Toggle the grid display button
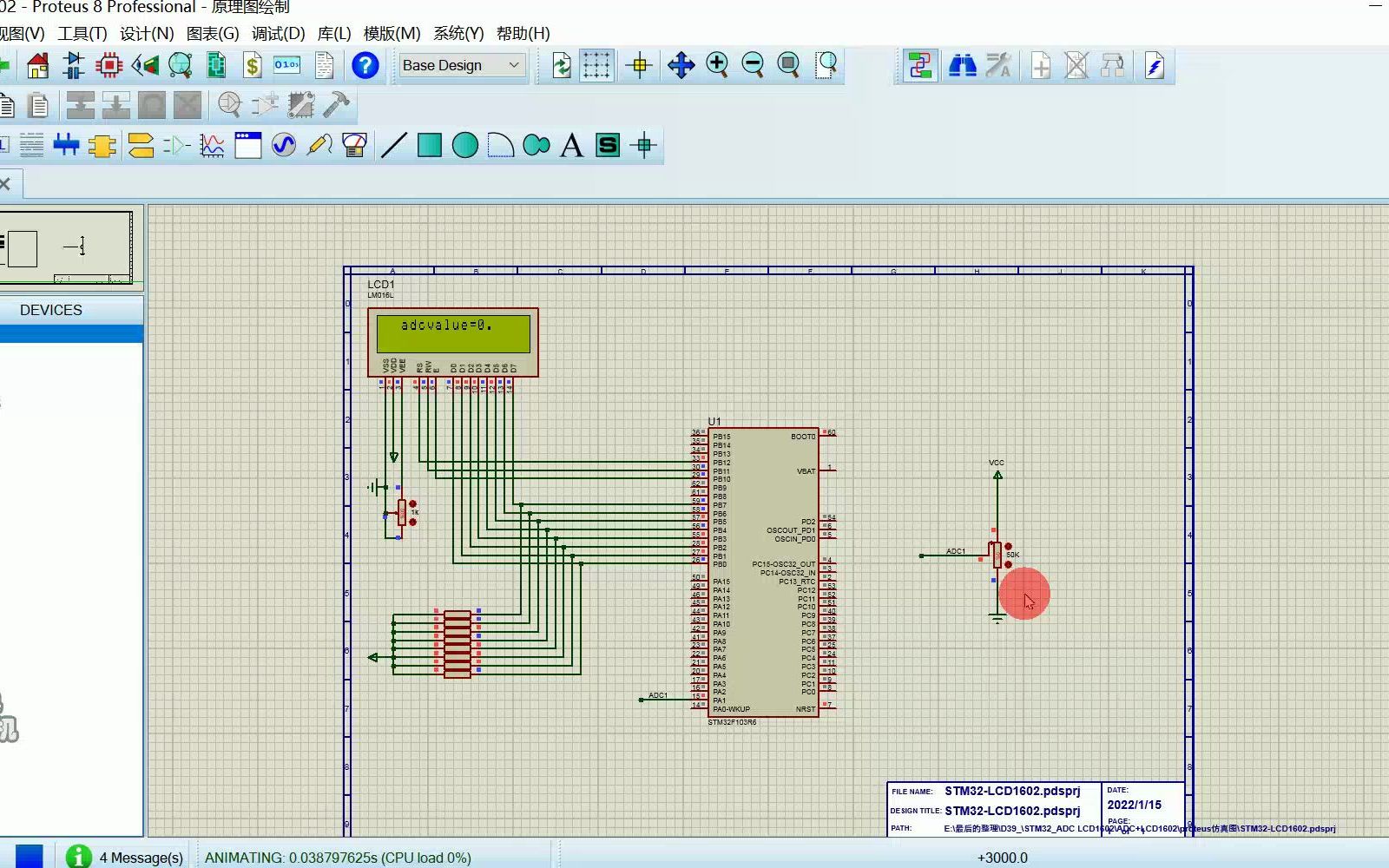The width and height of the screenshot is (1389, 868). tap(596, 65)
